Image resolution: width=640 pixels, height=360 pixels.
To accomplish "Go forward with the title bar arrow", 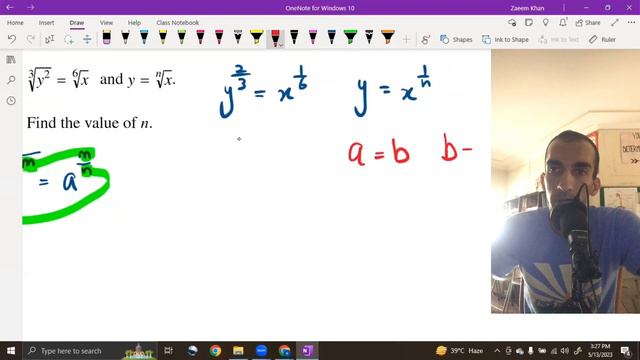I will pos(31,7).
